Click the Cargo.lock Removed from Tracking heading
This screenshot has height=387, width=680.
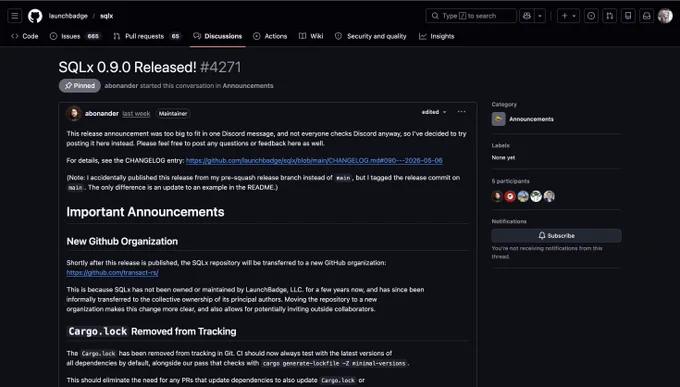point(152,331)
